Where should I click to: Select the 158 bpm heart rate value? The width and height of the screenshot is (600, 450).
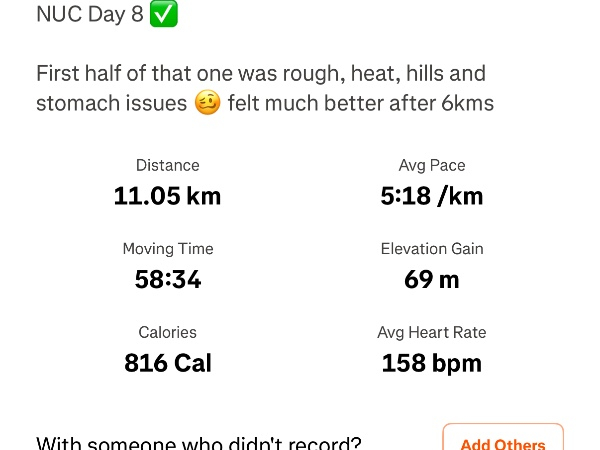(x=432, y=362)
